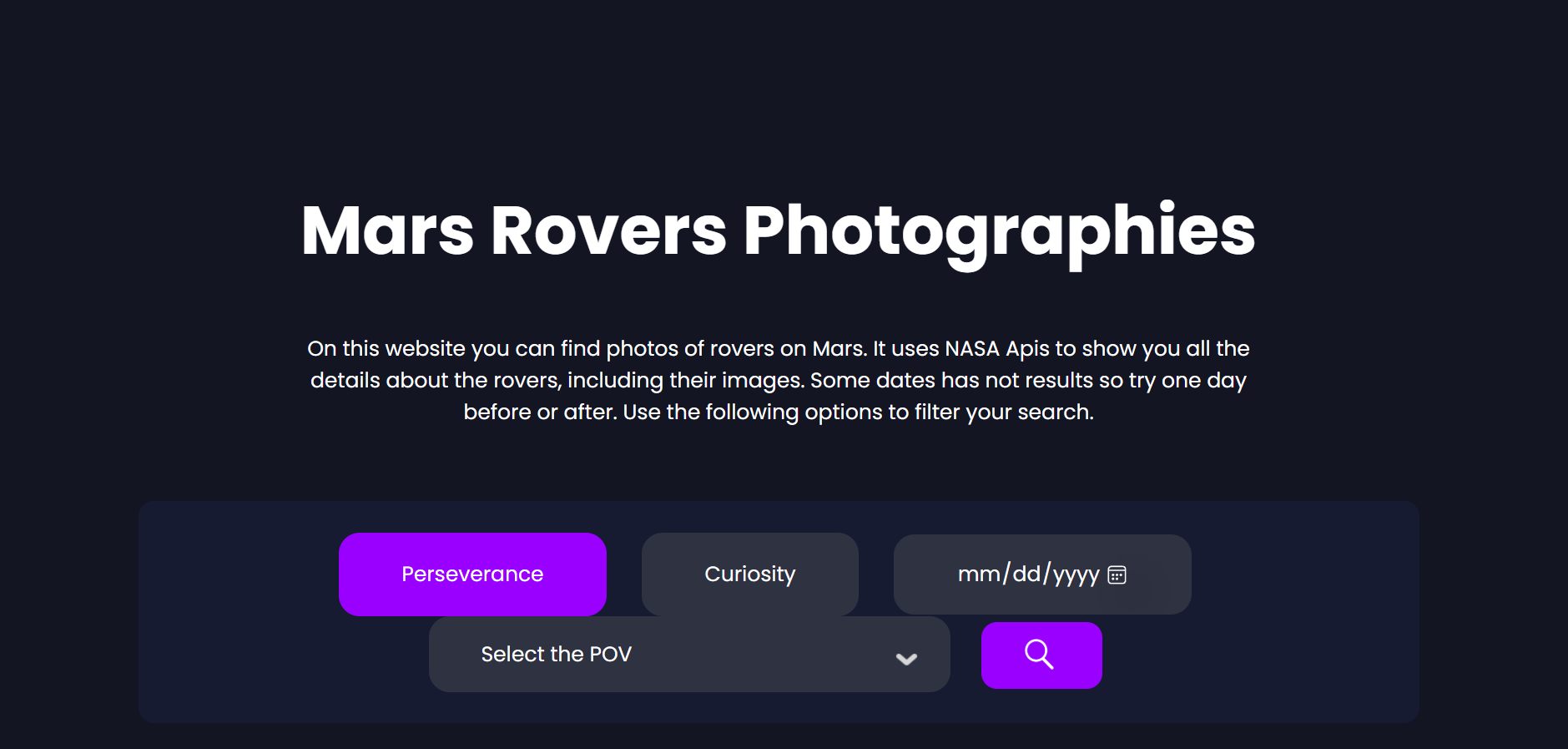Switch to the Curiosity rover option
This screenshot has height=749, width=1568.
point(749,574)
